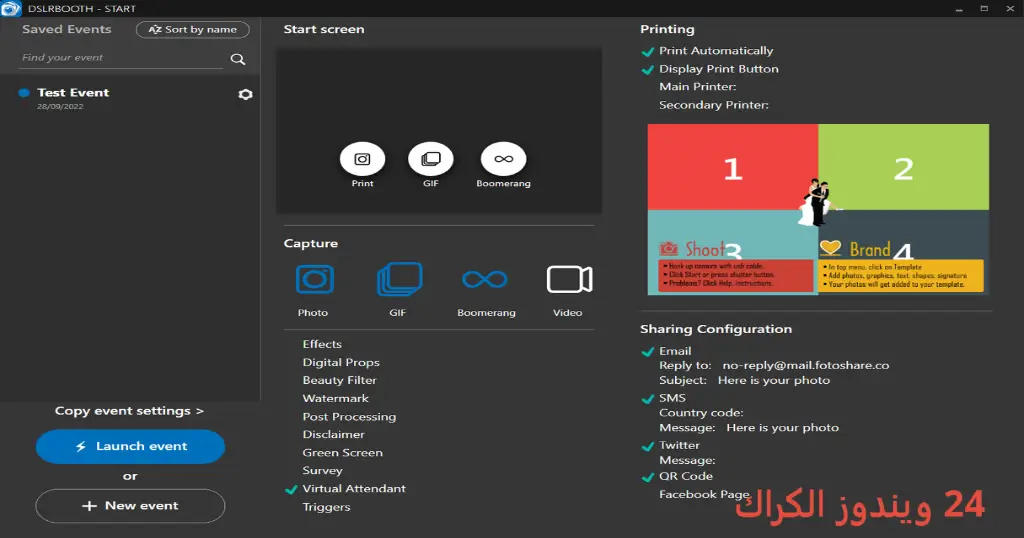The height and width of the screenshot is (538, 1024).
Task: Toggle the Virtual Attendant checkmark
Action: (x=291, y=490)
